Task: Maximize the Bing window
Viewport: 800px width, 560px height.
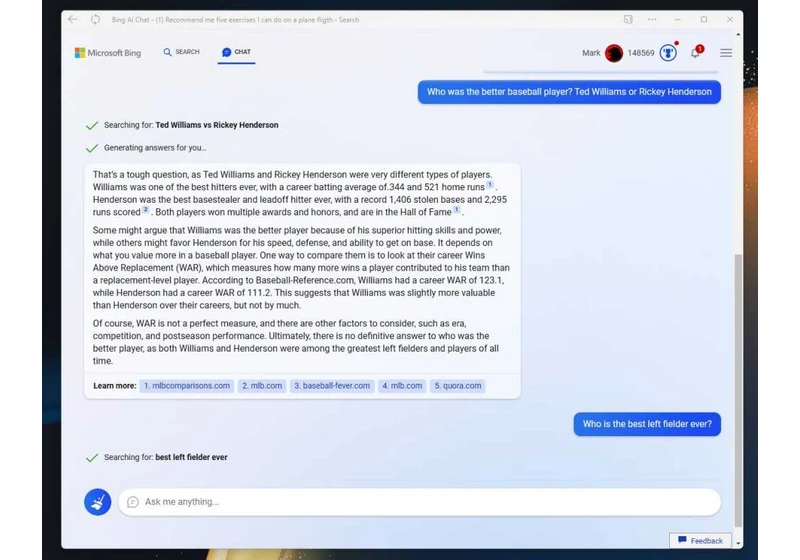Action: (x=704, y=19)
